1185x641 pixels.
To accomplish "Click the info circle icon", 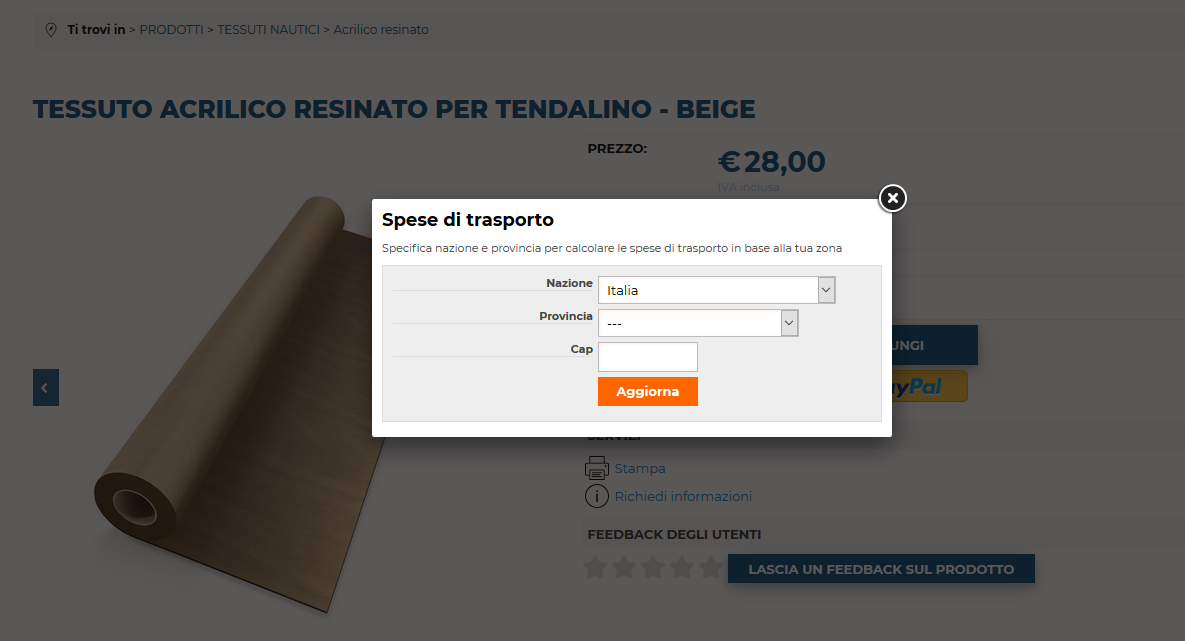I will (597, 496).
